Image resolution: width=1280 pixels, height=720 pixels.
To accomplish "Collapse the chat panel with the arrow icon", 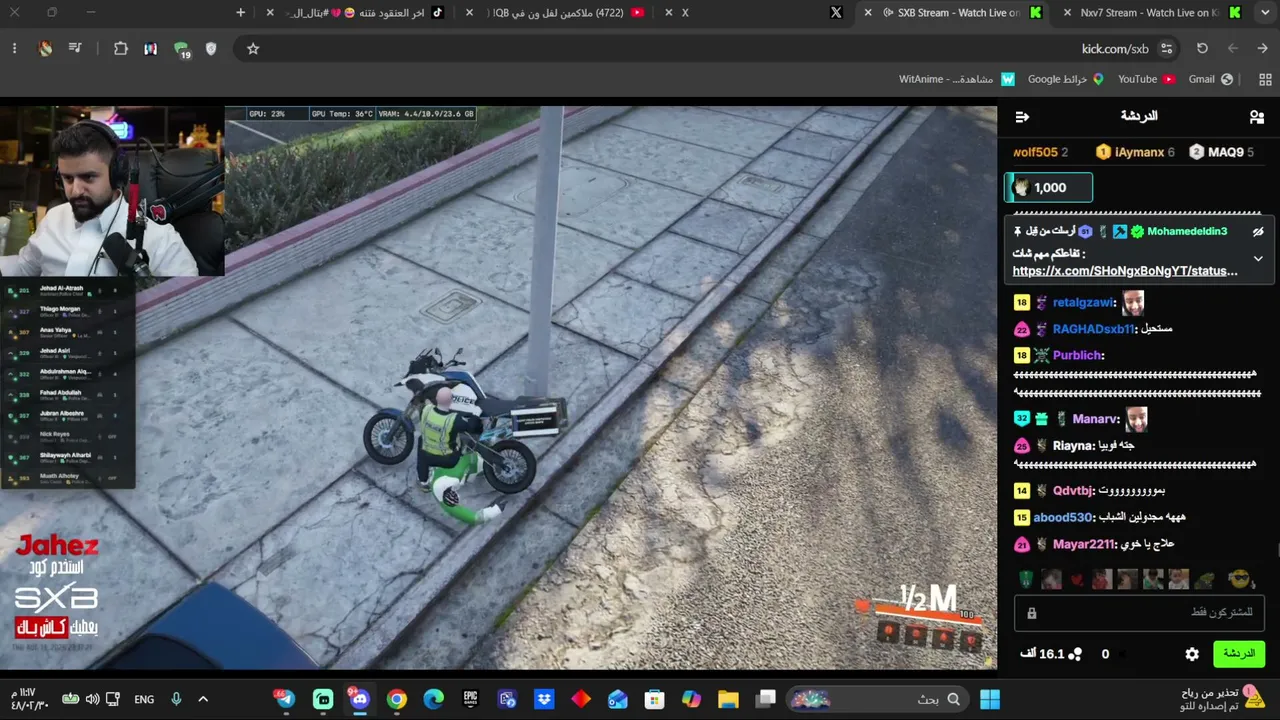I will click(1022, 117).
